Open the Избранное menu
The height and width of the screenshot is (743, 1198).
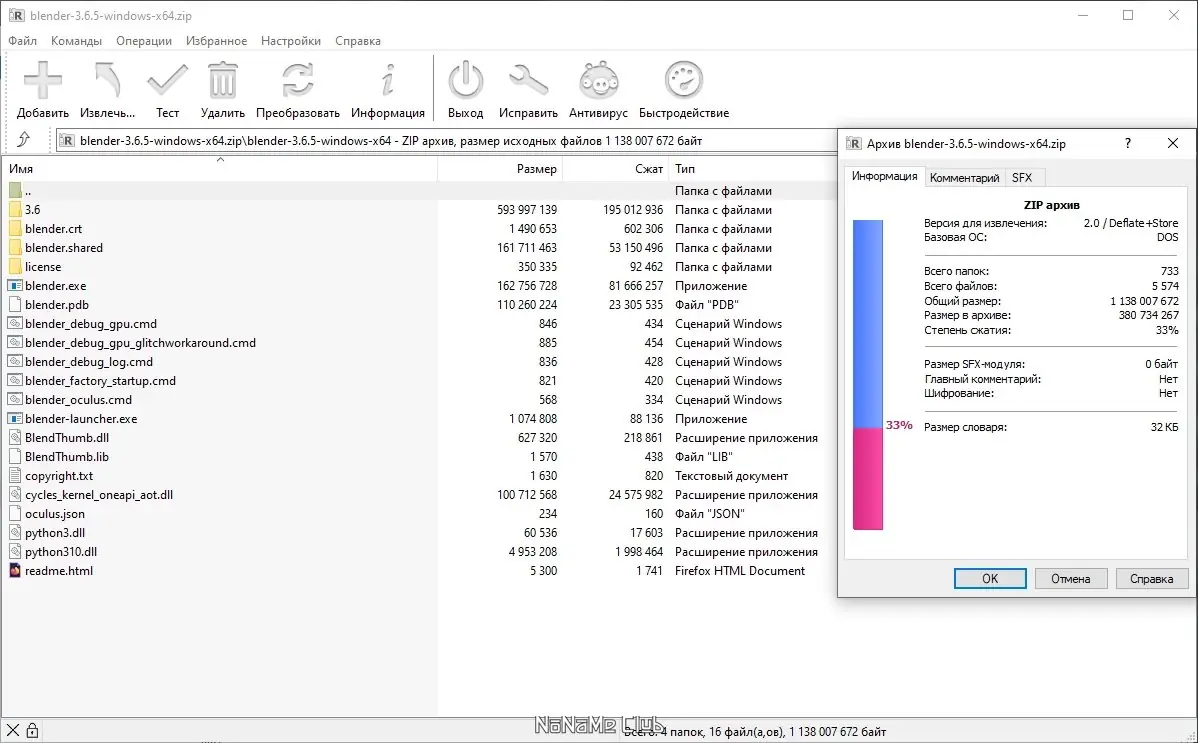tap(216, 41)
